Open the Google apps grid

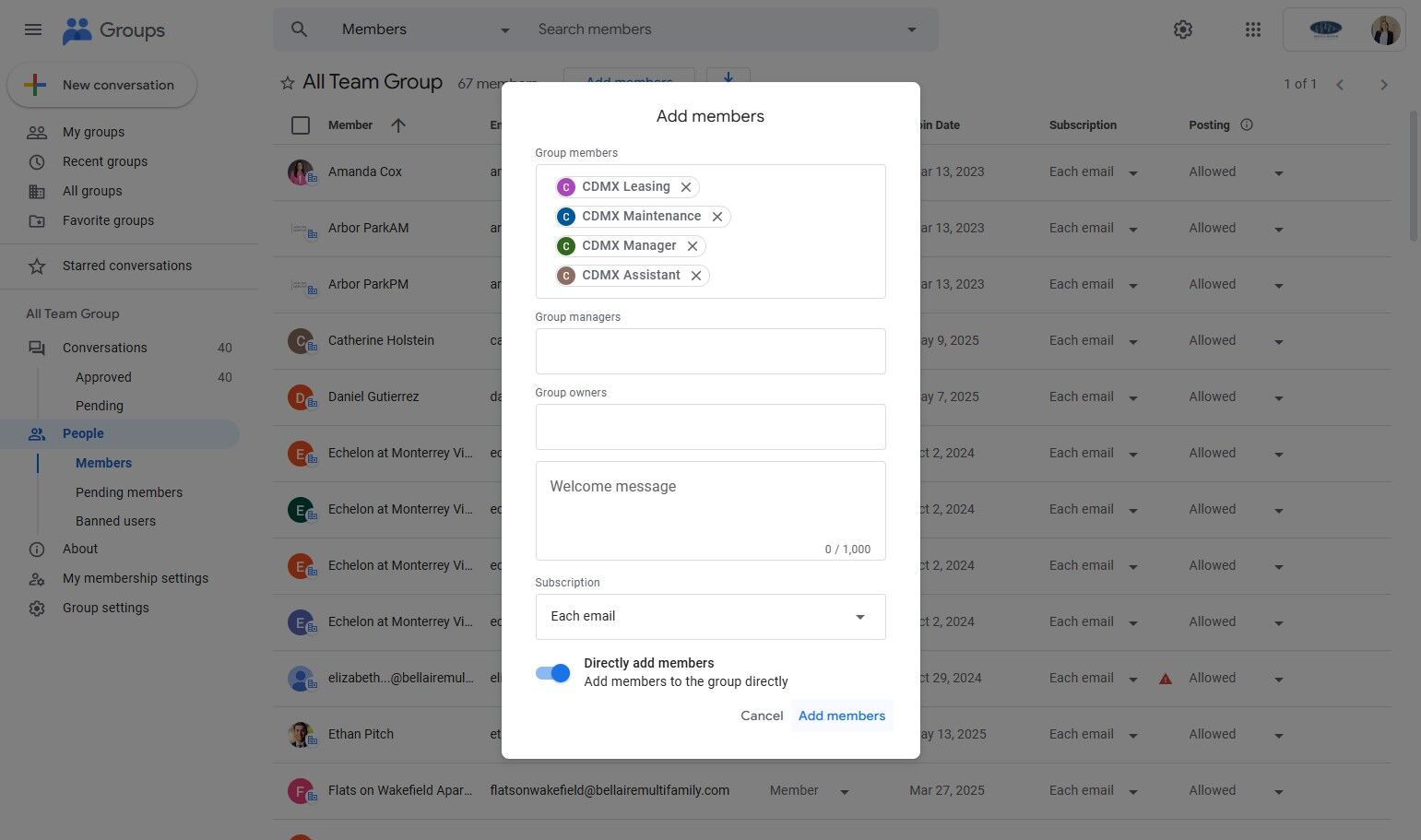(1252, 30)
